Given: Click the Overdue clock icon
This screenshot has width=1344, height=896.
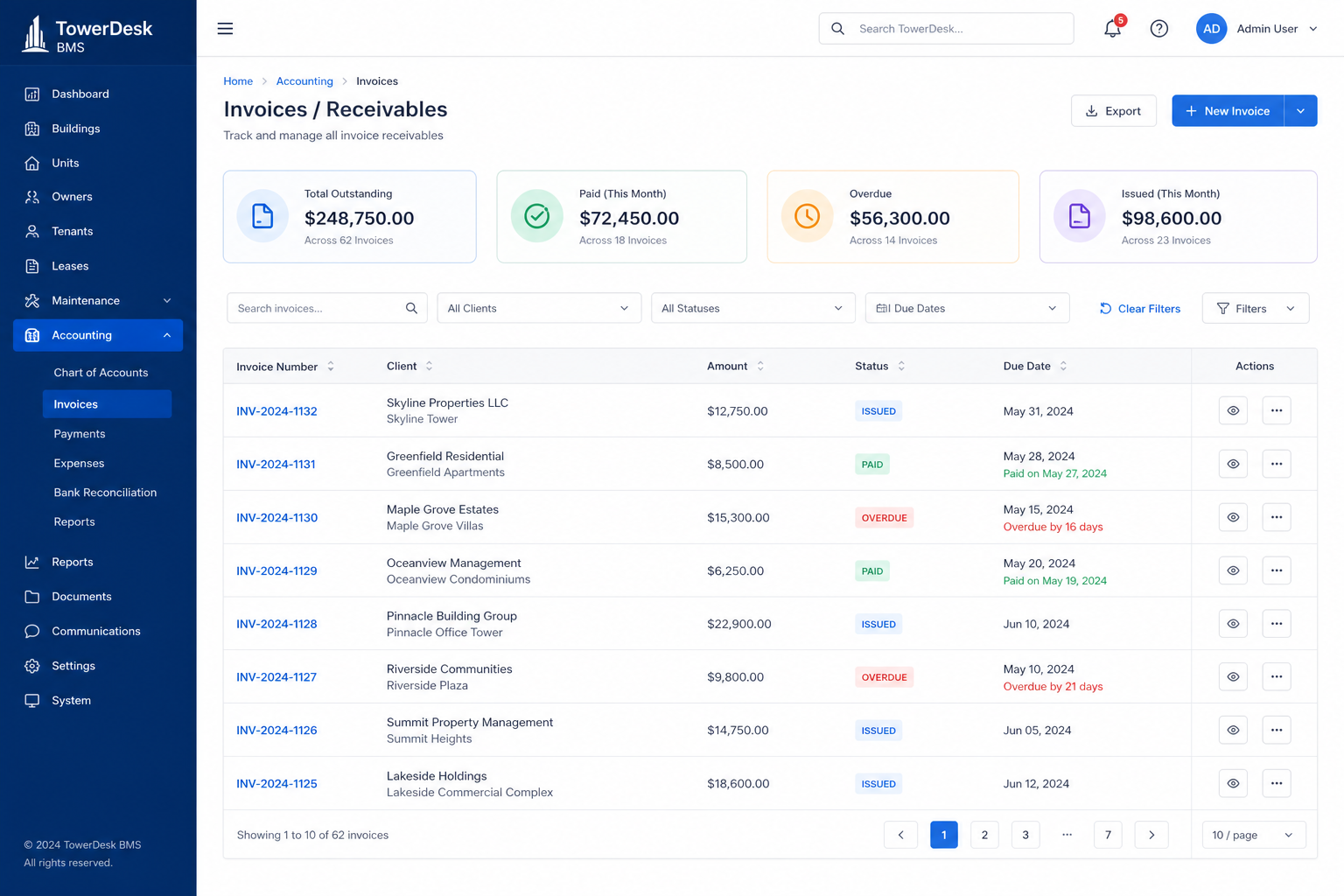Looking at the screenshot, I should tap(807, 215).
